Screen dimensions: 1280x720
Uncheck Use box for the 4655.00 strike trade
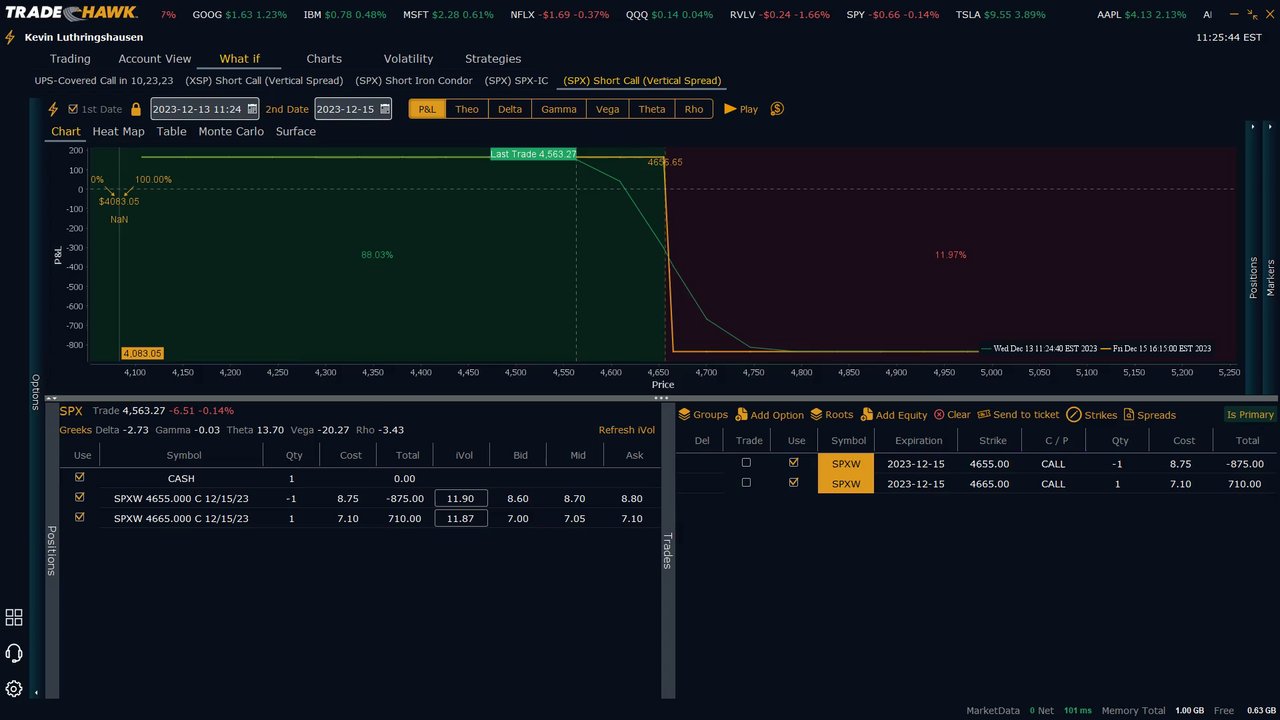pyautogui.click(x=794, y=462)
